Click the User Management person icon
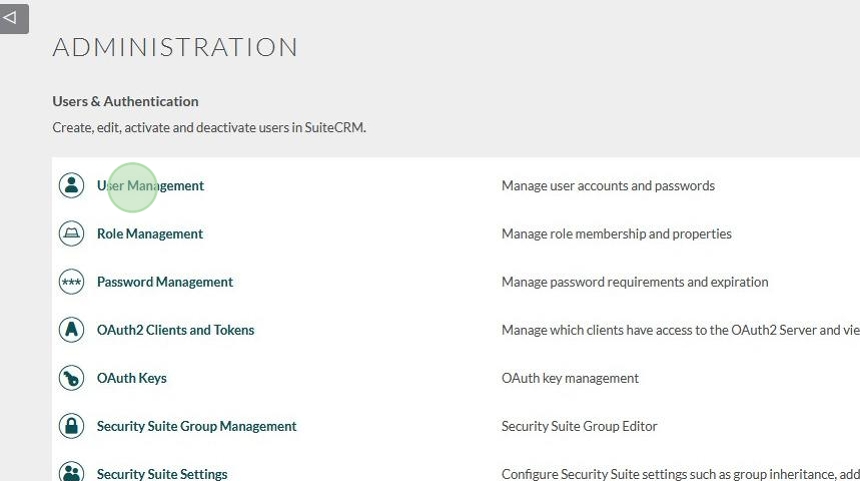The image size is (860, 481). pyautogui.click(x=71, y=186)
